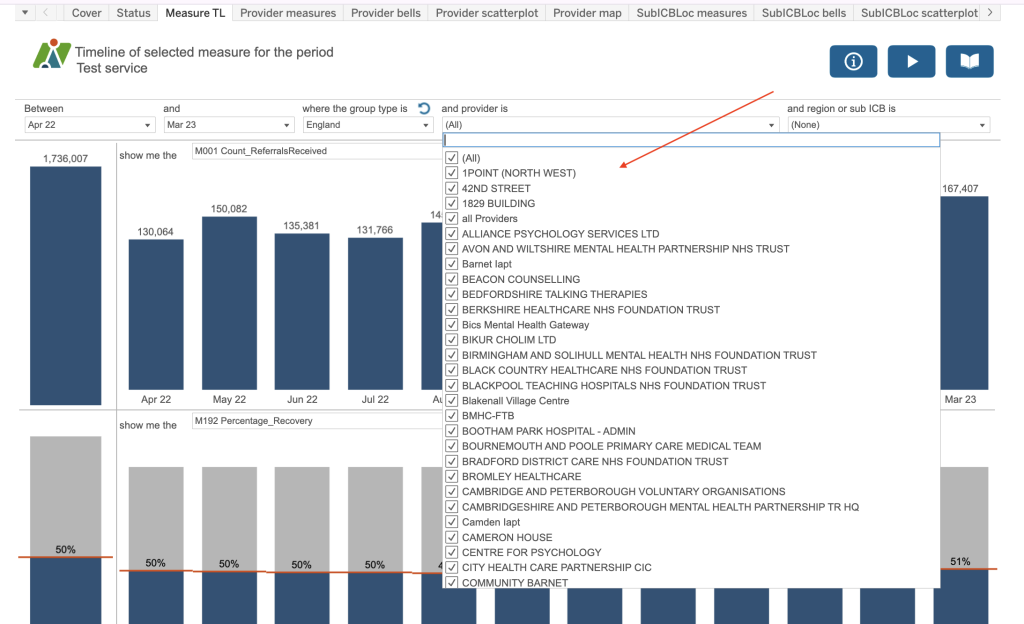The height and width of the screenshot is (624, 1024).
Task: Open the region or sub ICB dropdown
Action: click(888, 125)
